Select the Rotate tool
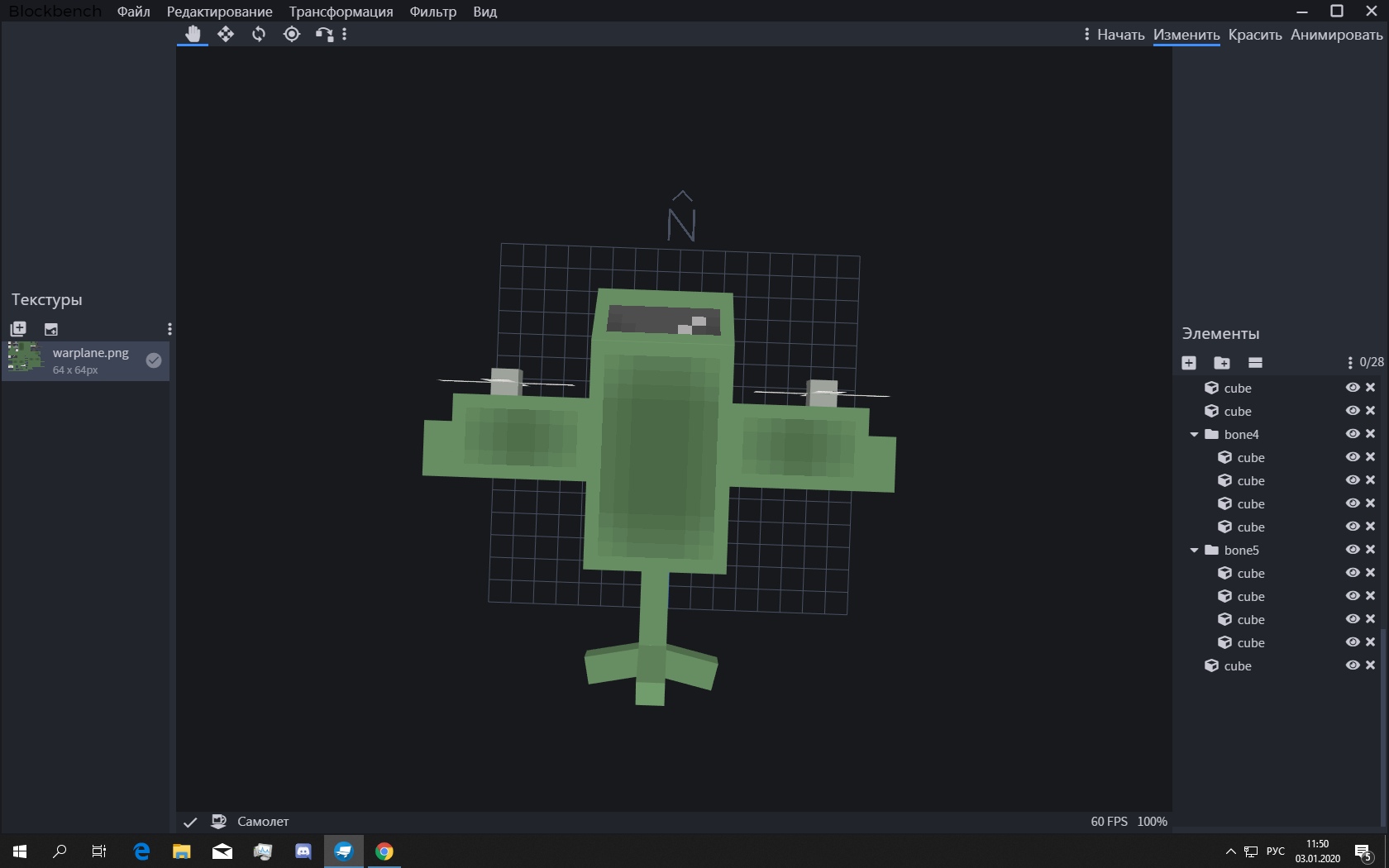1389x868 pixels. coord(259,34)
